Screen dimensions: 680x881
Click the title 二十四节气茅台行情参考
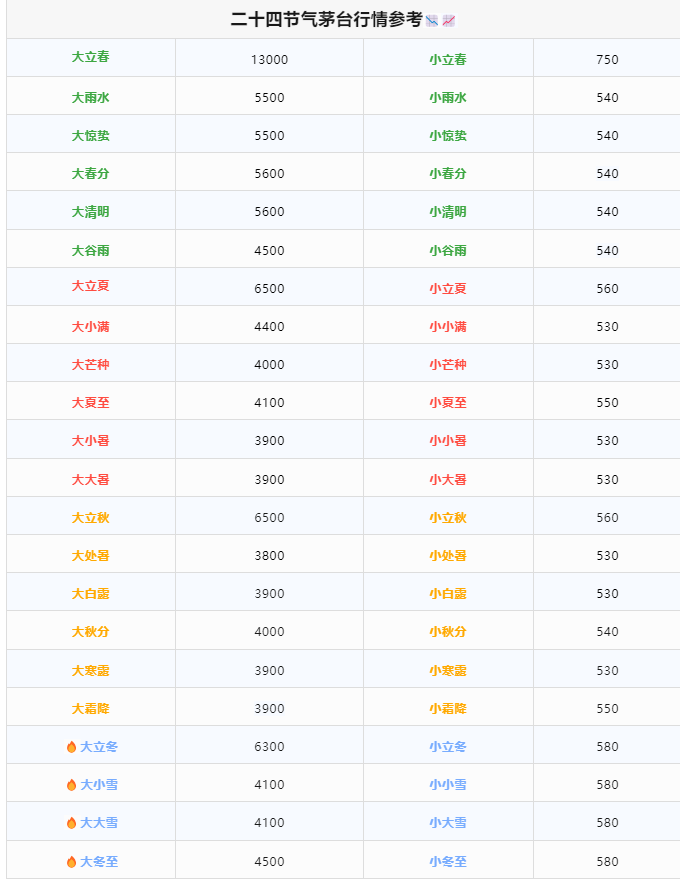tap(327, 20)
